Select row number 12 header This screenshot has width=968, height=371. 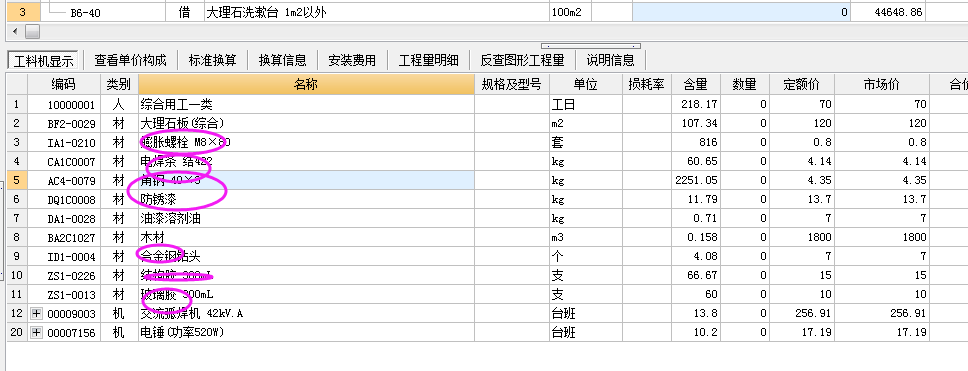[17, 314]
